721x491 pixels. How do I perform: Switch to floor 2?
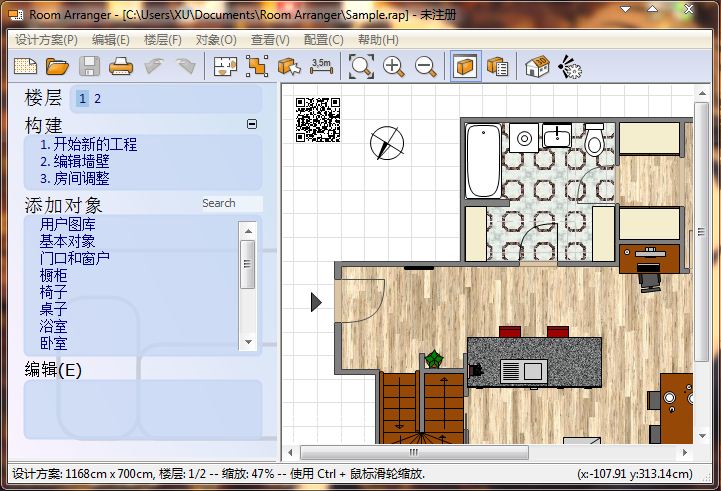[98, 98]
